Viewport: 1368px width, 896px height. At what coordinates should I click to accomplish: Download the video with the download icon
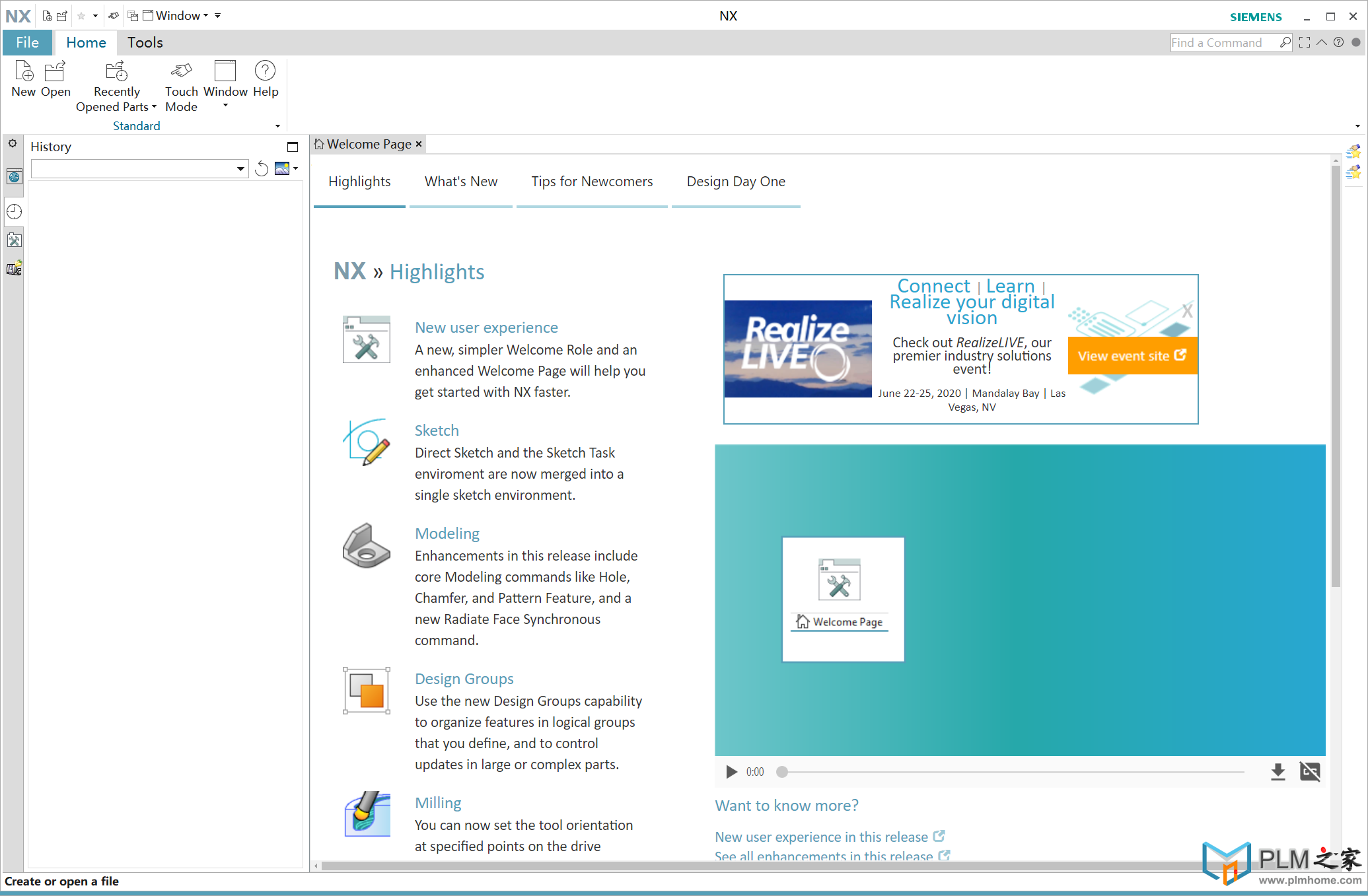[1278, 772]
